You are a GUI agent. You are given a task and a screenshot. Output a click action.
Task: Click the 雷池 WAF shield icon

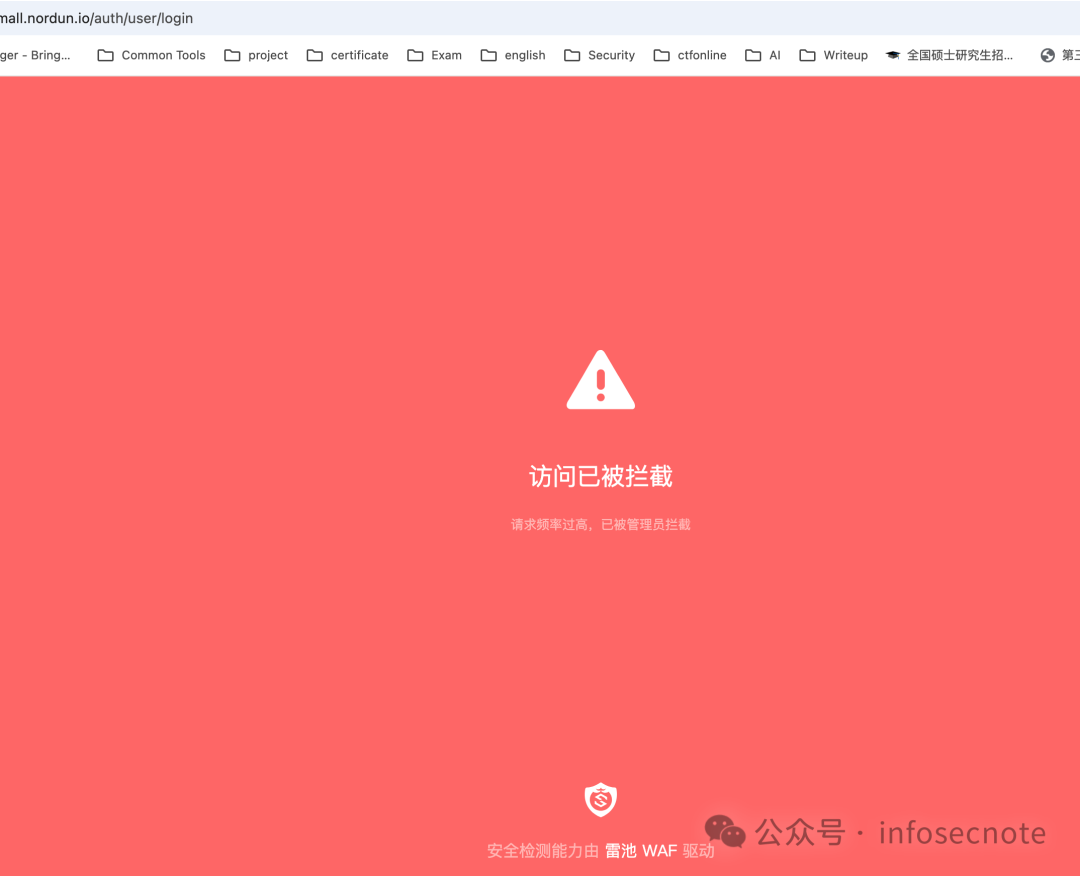point(600,800)
